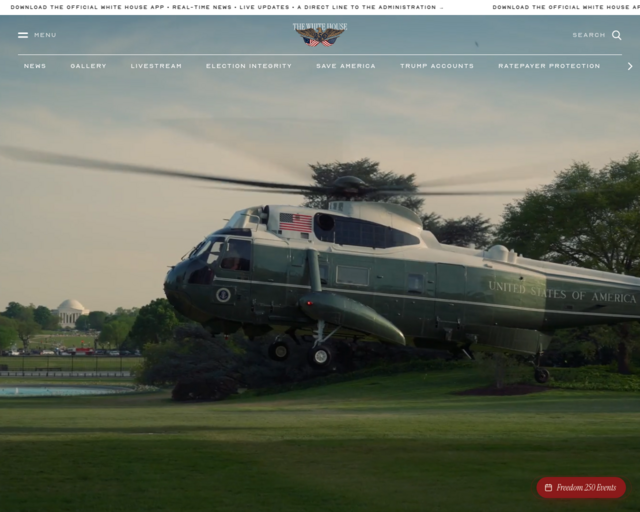Click the White House logo

click(320, 35)
